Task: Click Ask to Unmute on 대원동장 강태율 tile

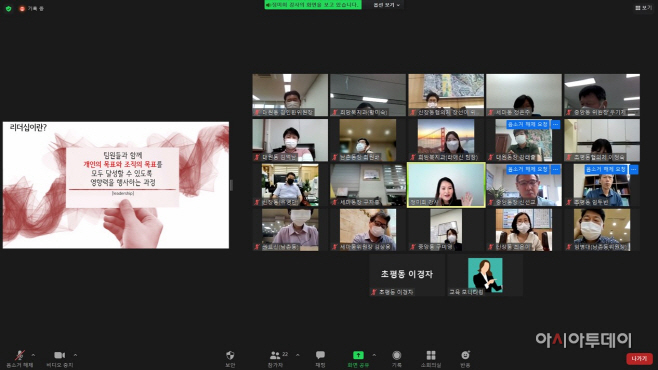Action: click(527, 124)
